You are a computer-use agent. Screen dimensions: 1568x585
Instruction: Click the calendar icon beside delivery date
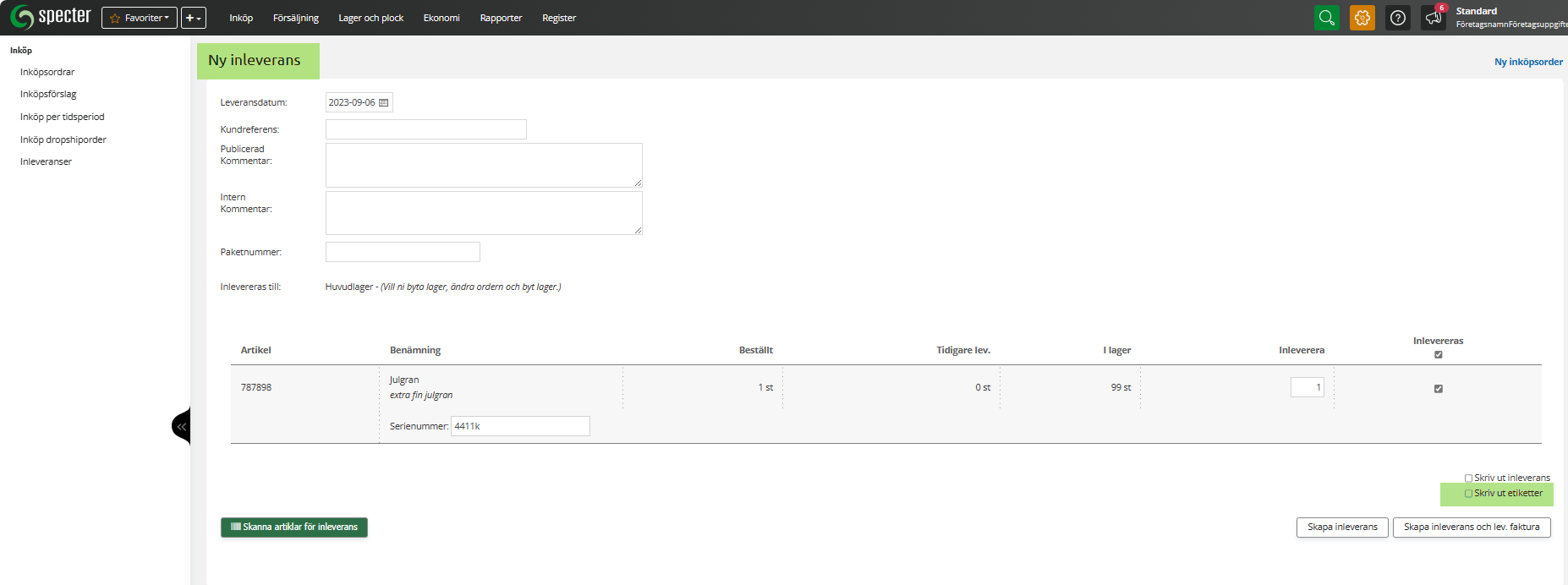[x=383, y=103]
